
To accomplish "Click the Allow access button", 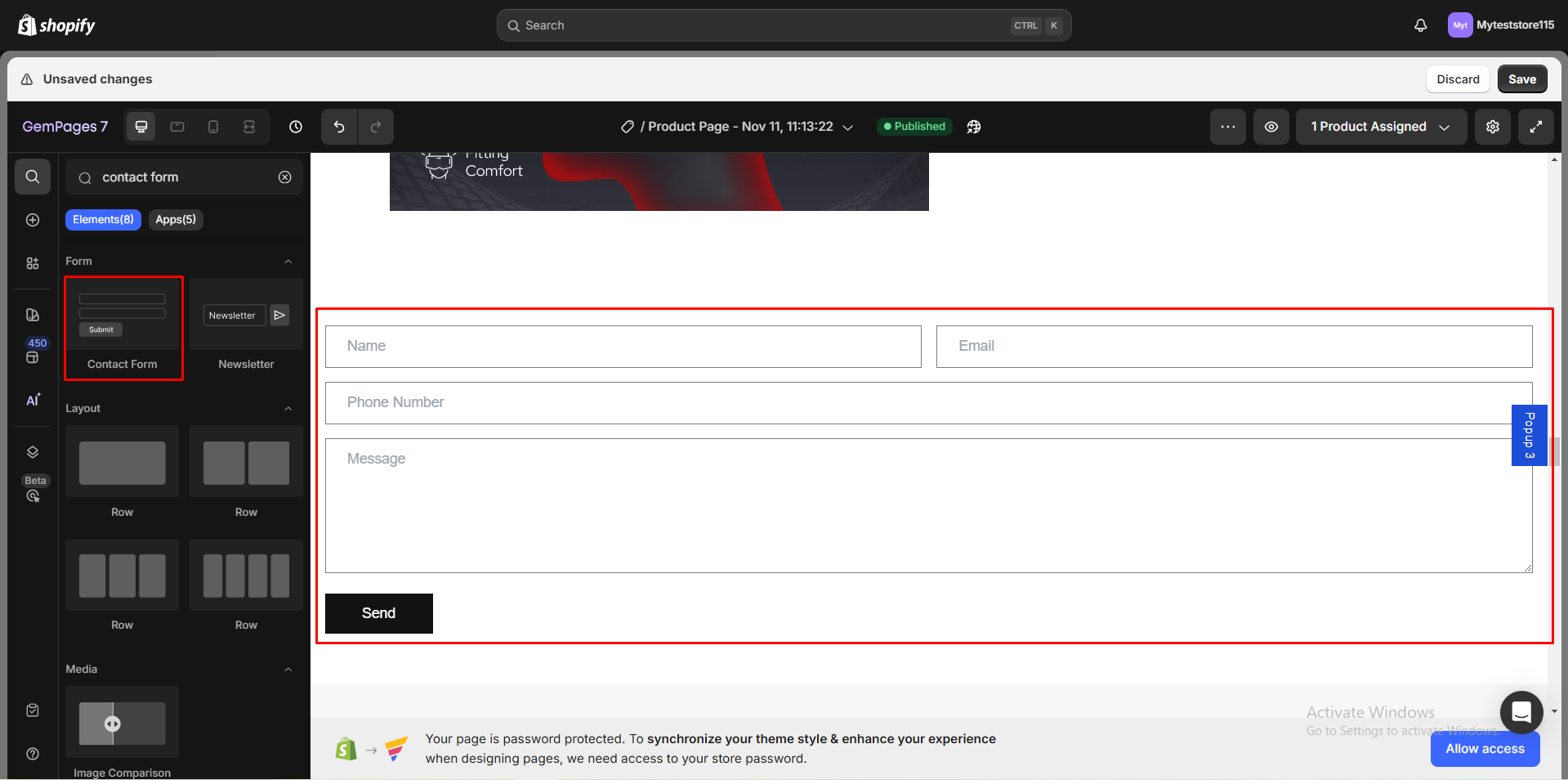I will [x=1485, y=749].
